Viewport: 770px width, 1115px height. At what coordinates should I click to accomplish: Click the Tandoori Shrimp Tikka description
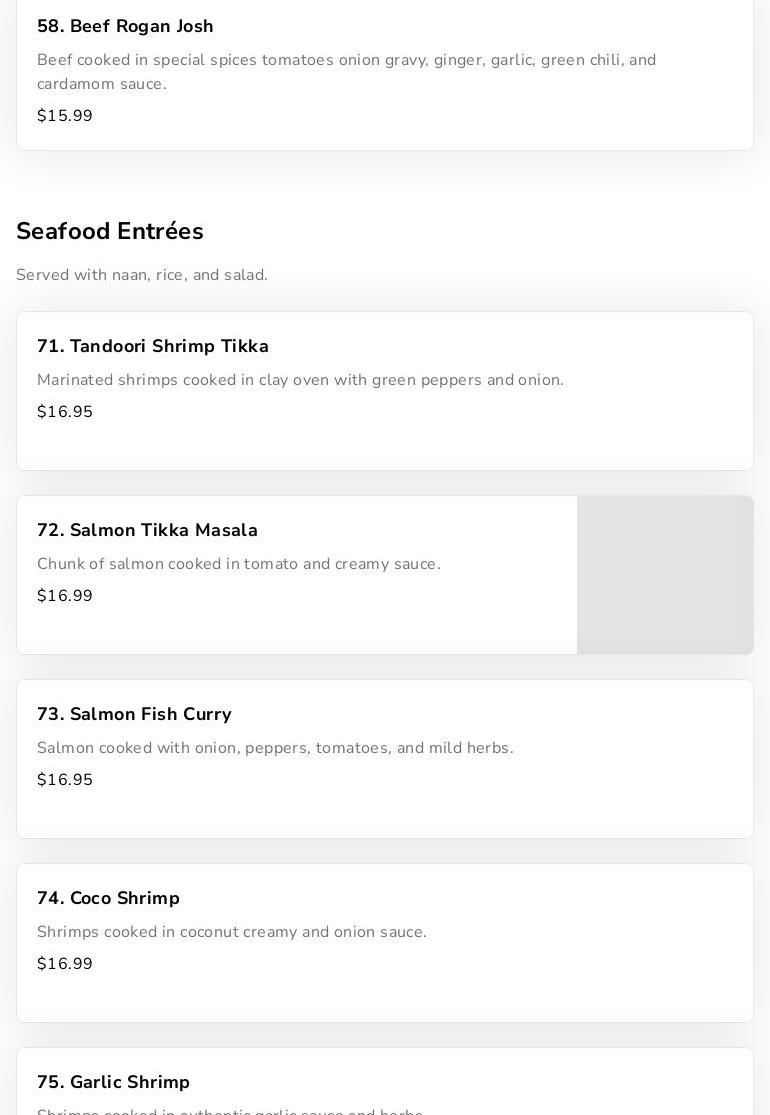pyautogui.click(x=300, y=380)
